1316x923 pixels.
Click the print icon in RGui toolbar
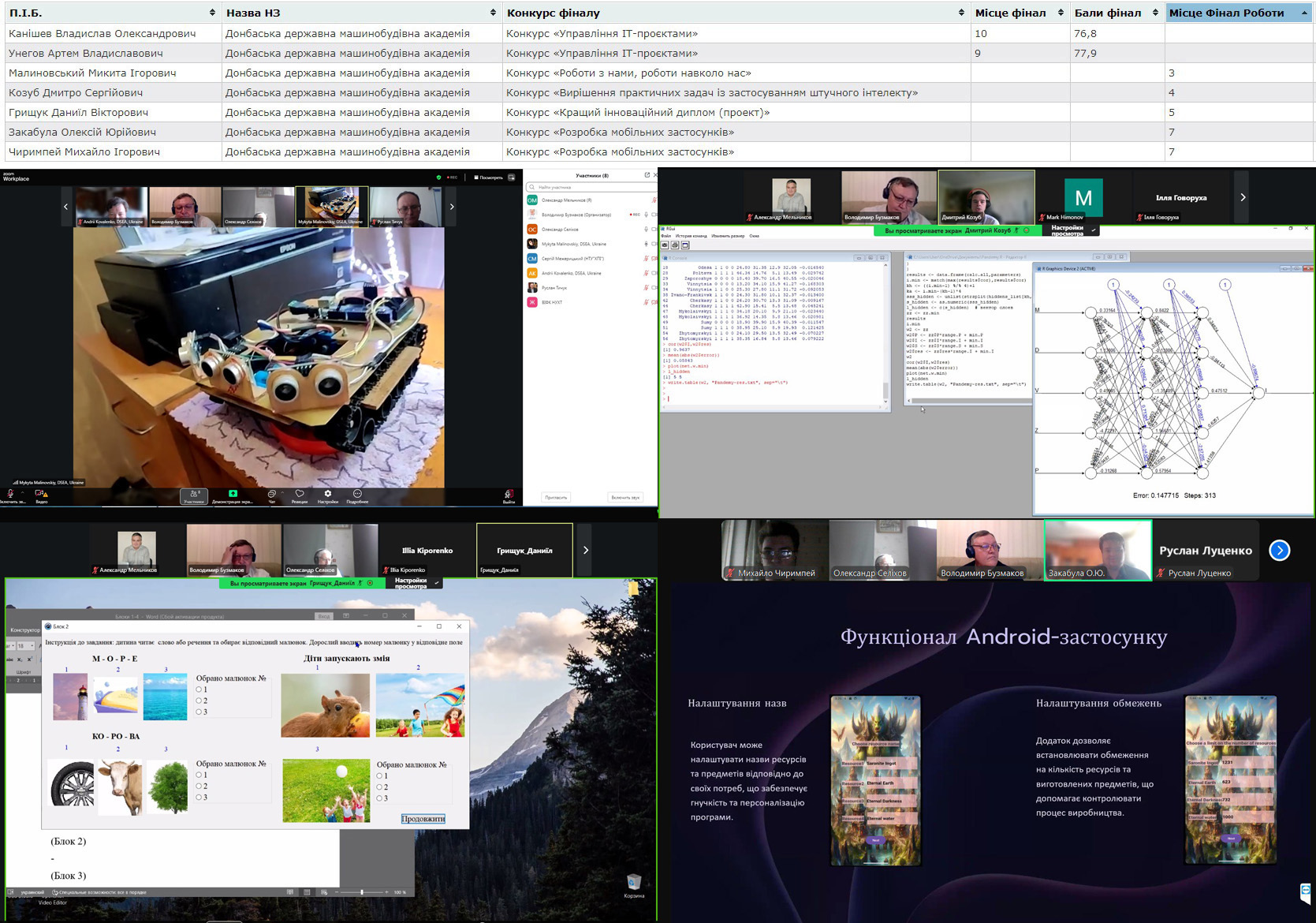click(675, 245)
